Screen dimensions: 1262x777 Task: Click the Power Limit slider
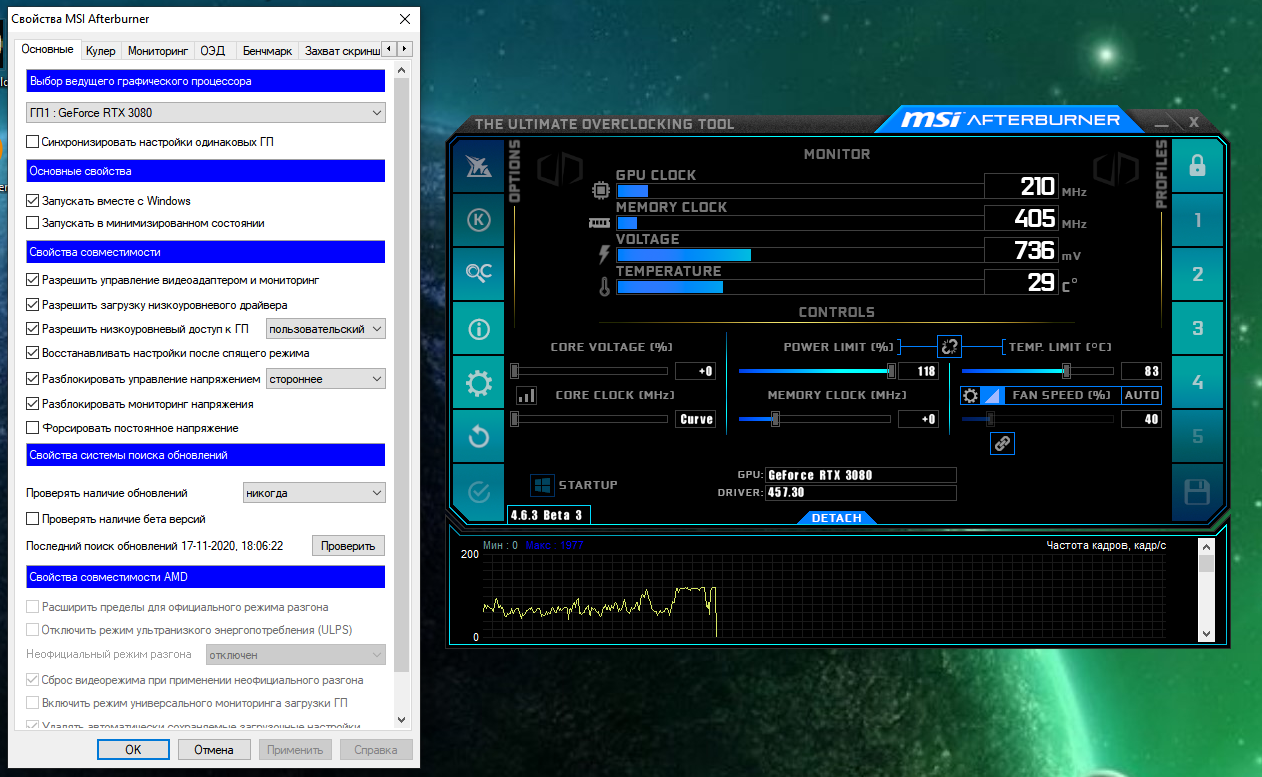pos(815,371)
